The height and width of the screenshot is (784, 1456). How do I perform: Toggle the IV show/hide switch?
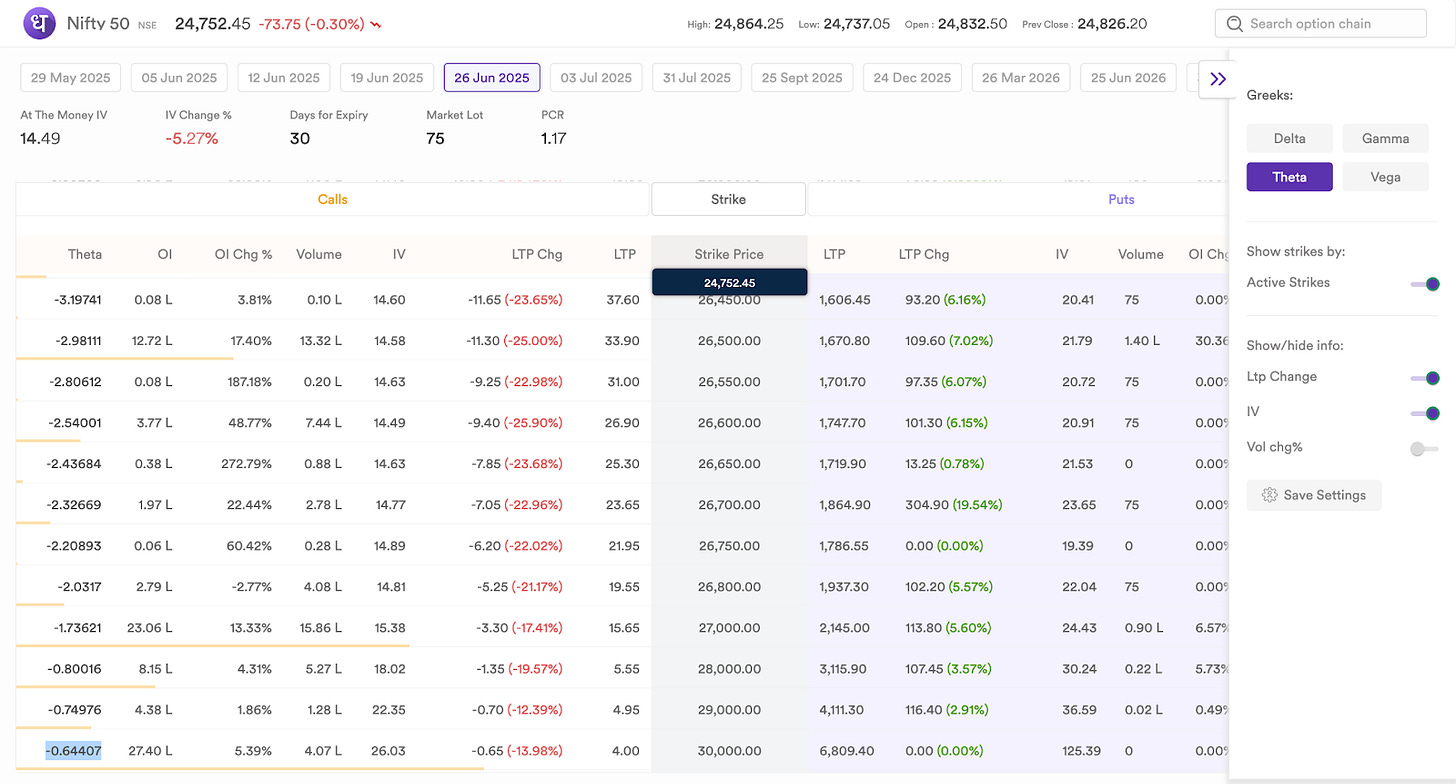click(x=1425, y=413)
